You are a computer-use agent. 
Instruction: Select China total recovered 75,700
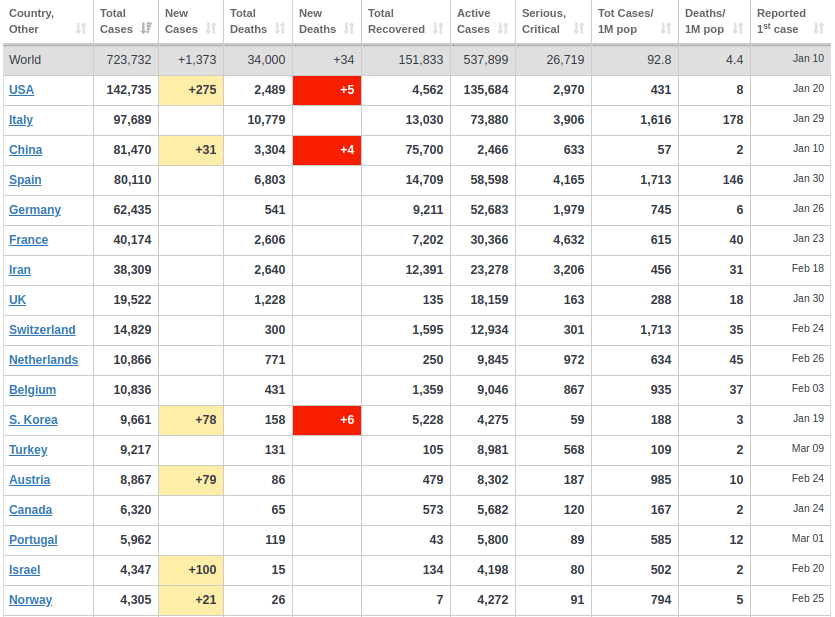(424, 150)
